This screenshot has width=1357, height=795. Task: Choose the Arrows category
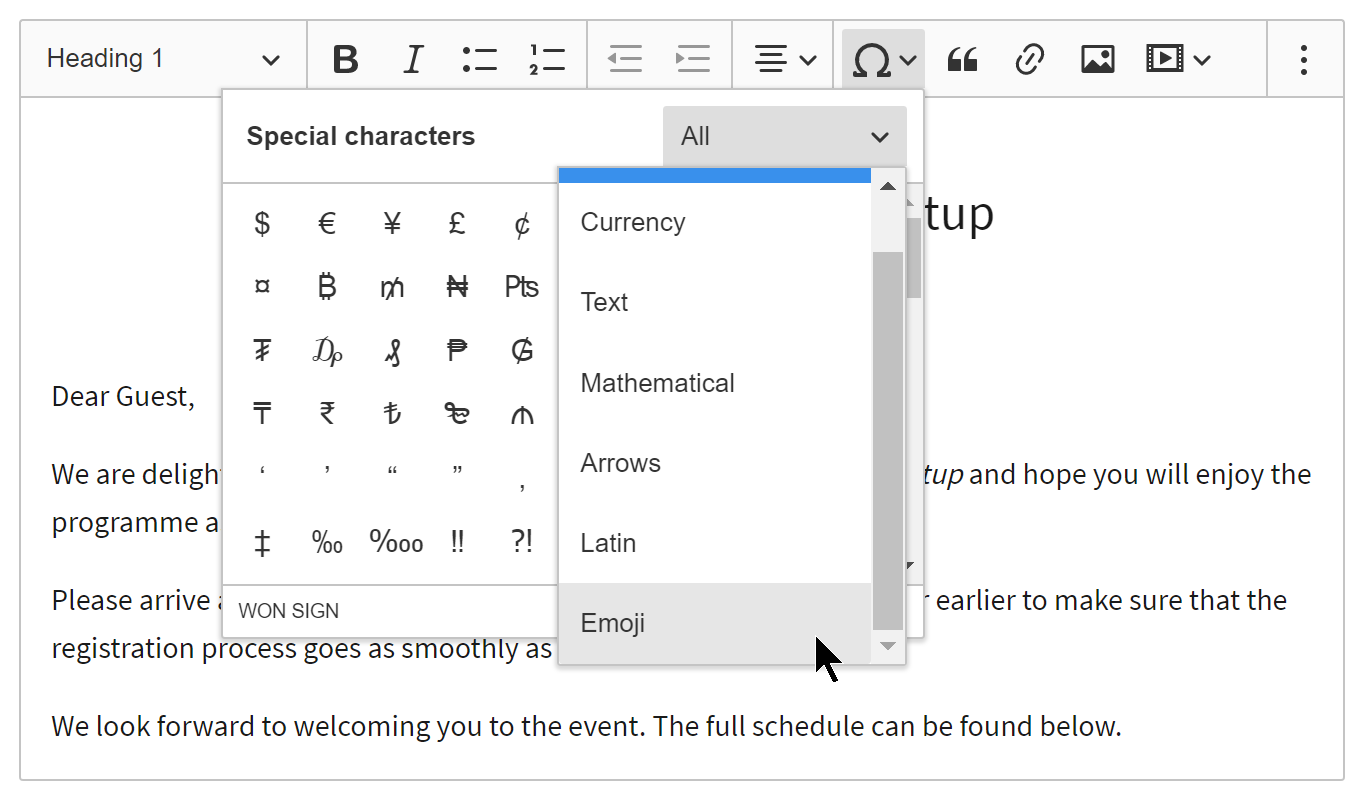[714, 463]
